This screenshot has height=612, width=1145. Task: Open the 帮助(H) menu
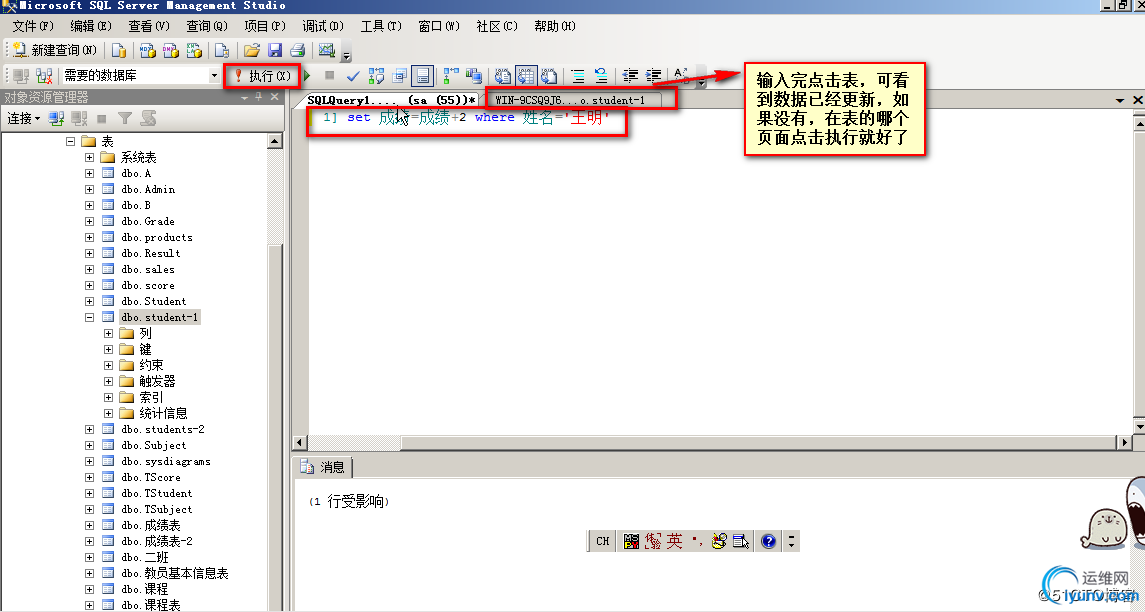pos(555,26)
